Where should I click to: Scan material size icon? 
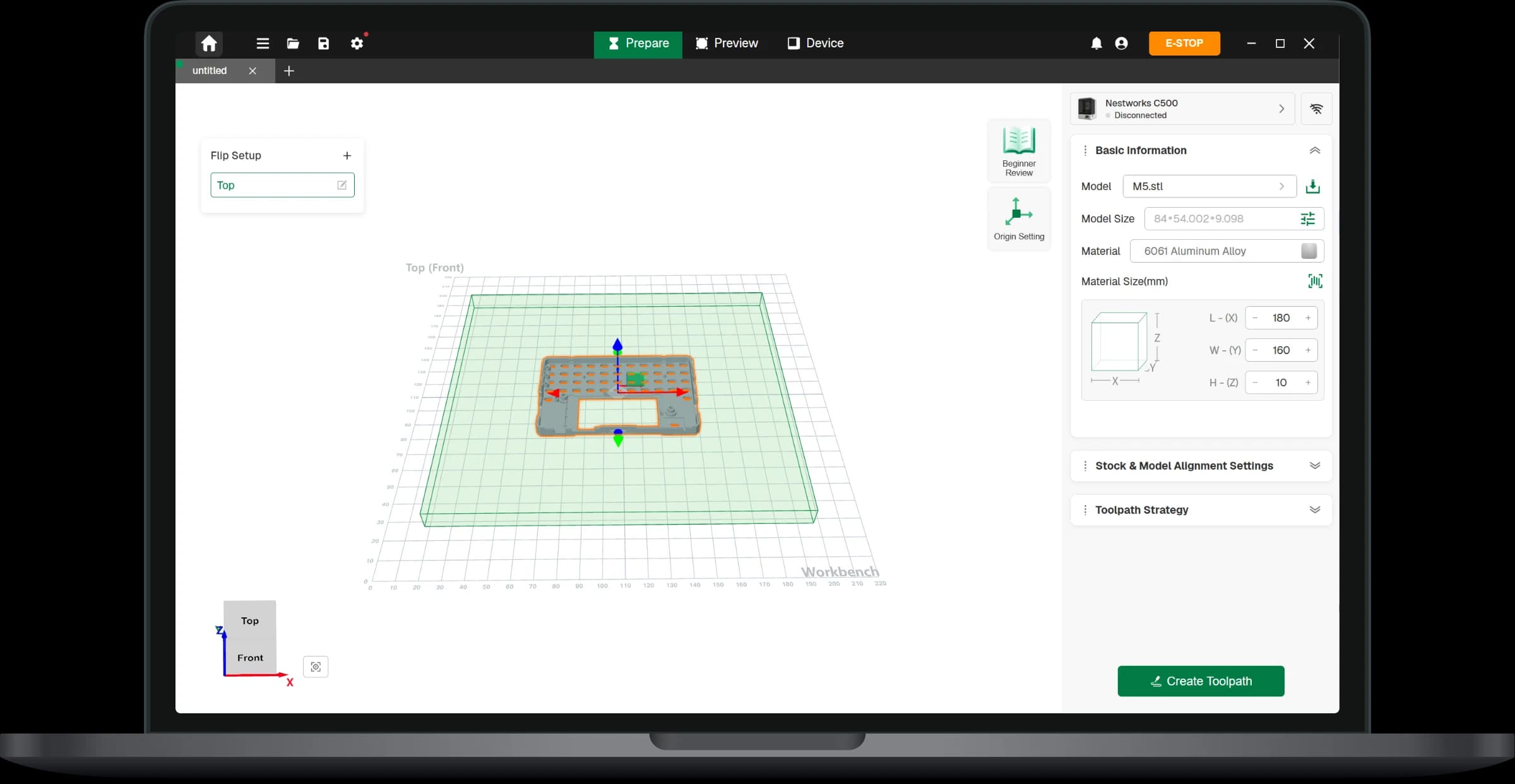[x=1316, y=281]
